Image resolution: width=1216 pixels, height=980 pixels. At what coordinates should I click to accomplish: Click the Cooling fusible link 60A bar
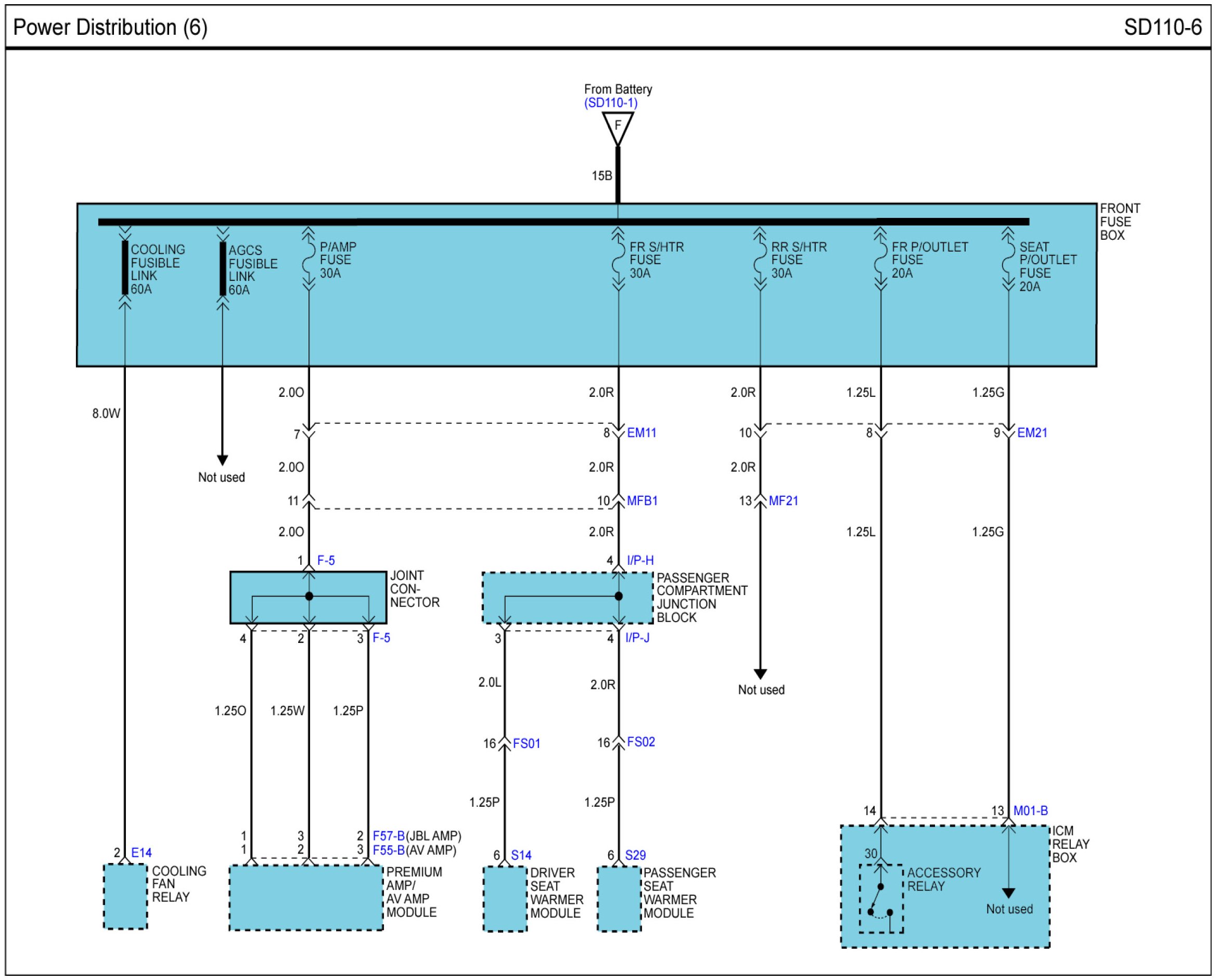pyautogui.click(x=125, y=267)
